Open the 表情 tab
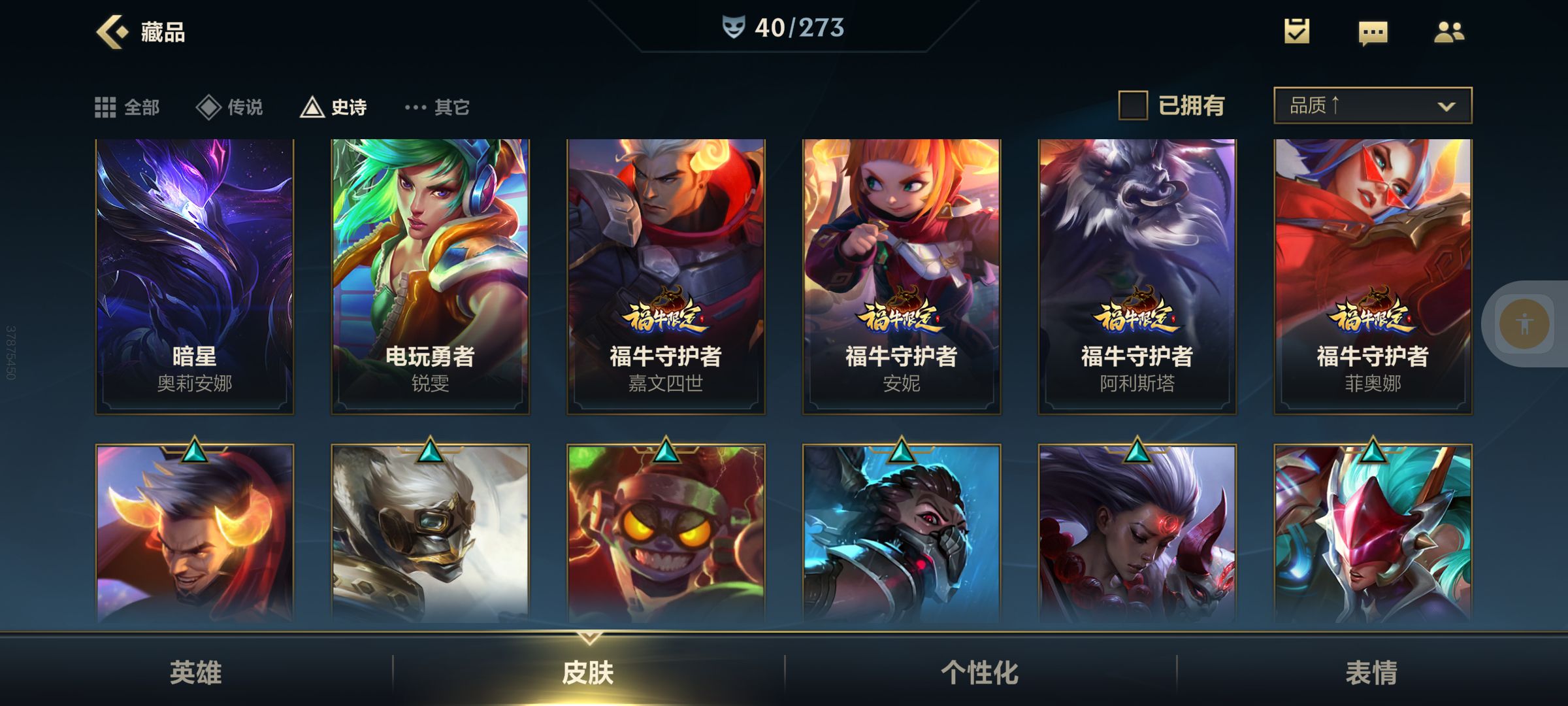The width and height of the screenshot is (1568, 706). (x=1371, y=673)
